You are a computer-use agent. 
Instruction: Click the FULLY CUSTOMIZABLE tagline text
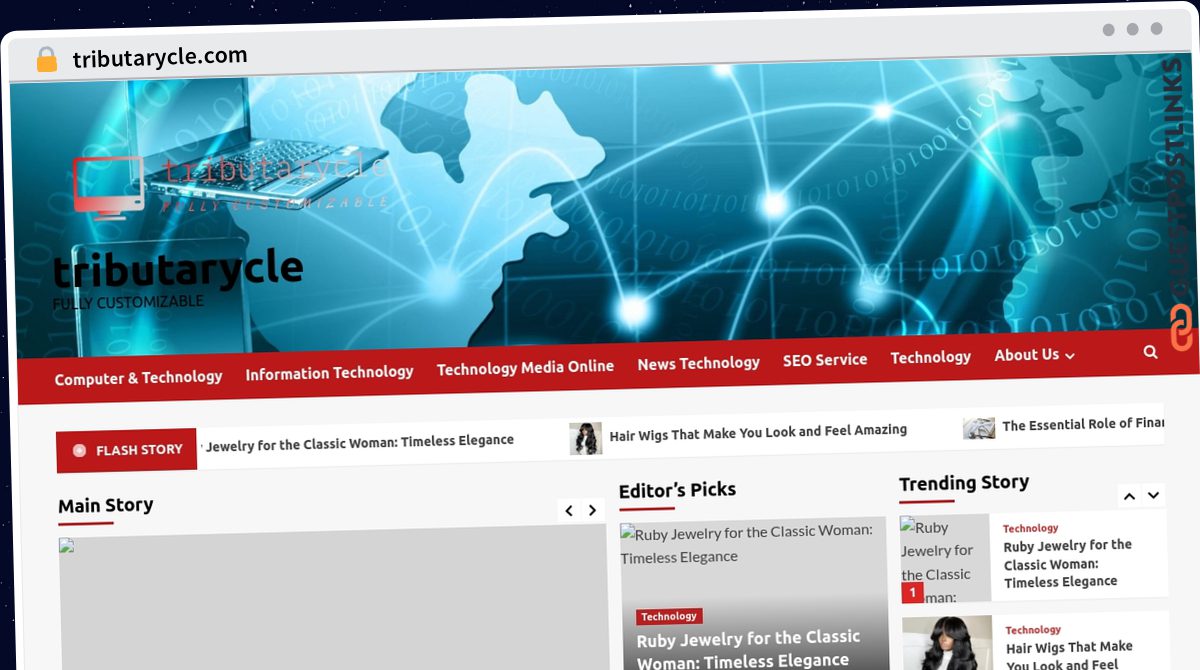click(x=128, y=302)
